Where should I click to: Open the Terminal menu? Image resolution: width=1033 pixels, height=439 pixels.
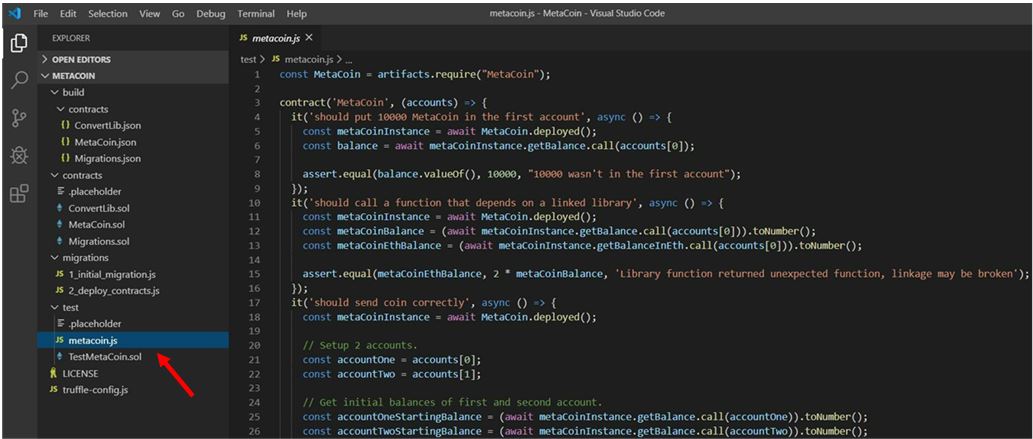[256, 14]
